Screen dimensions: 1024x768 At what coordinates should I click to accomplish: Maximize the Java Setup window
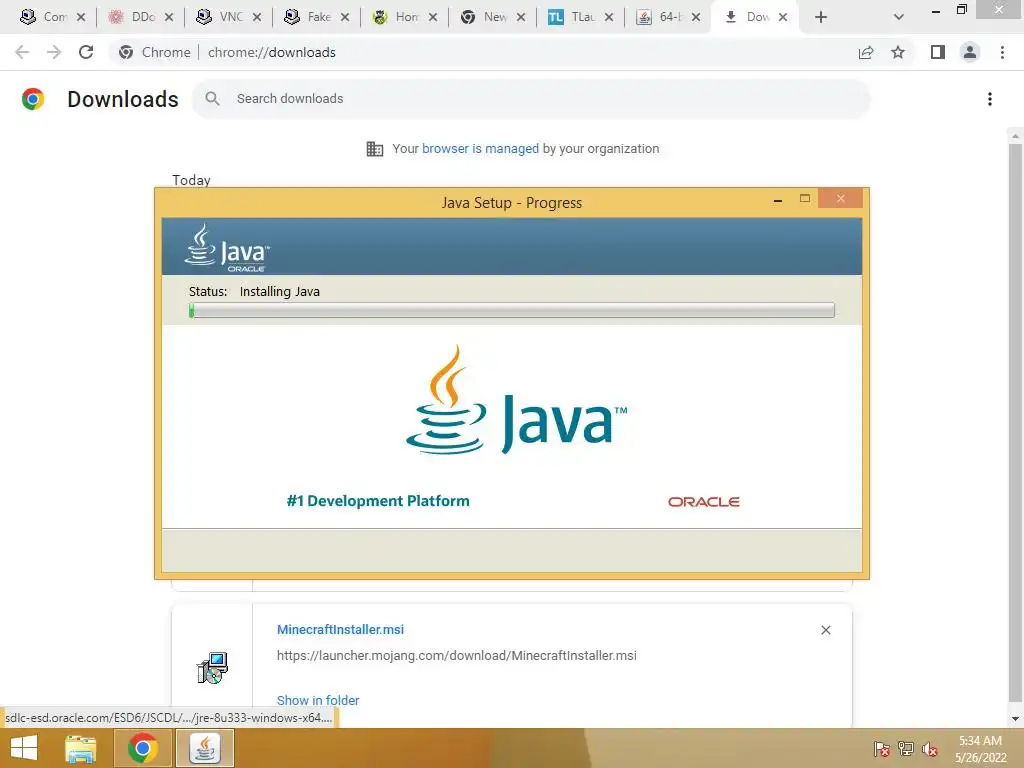805,199
